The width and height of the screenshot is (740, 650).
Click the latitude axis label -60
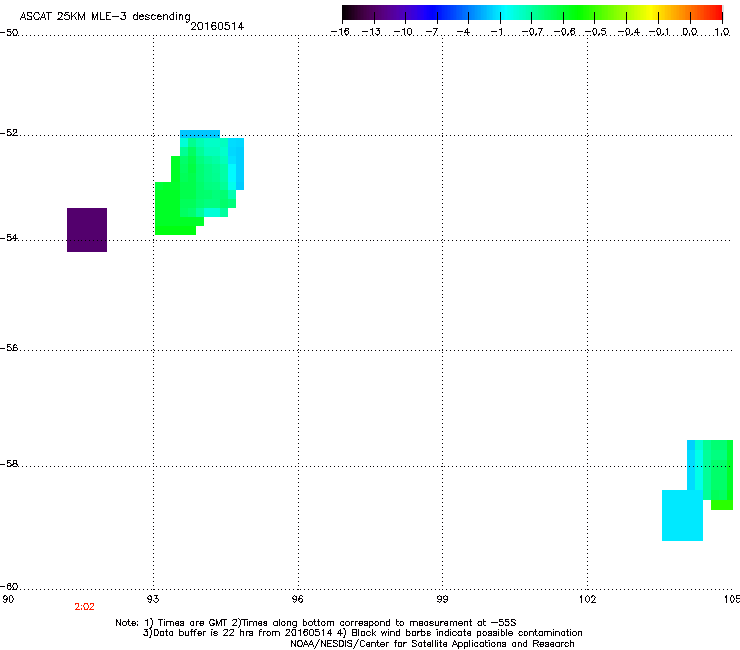point(9,586)
